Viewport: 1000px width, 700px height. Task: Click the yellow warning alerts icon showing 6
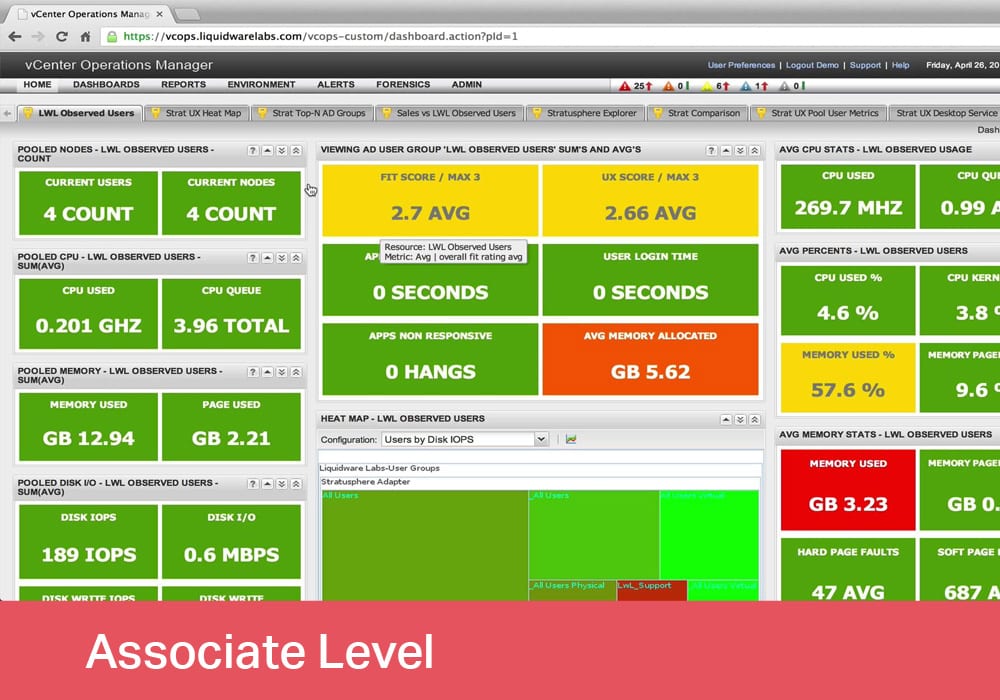pos(707,86)
